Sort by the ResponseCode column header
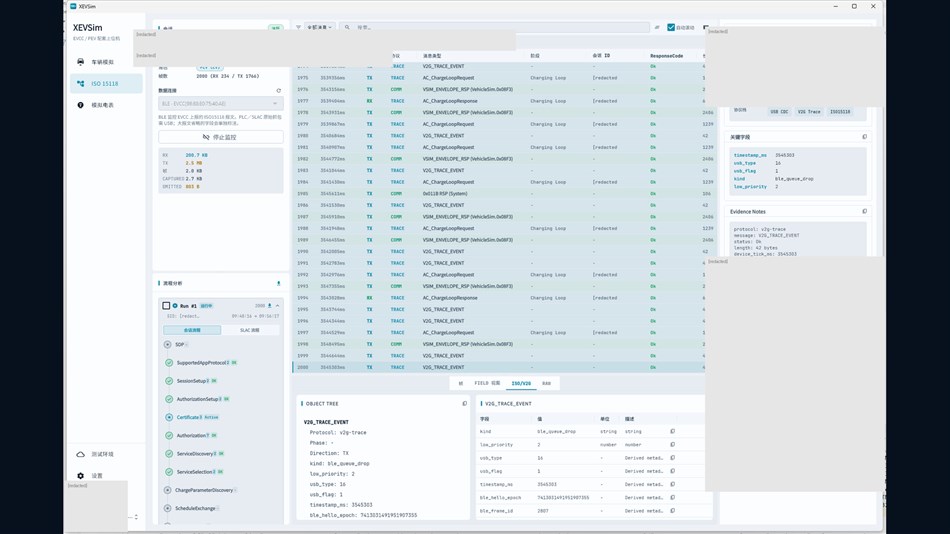The width and height of the screenshot is (950, 534). 666,56
